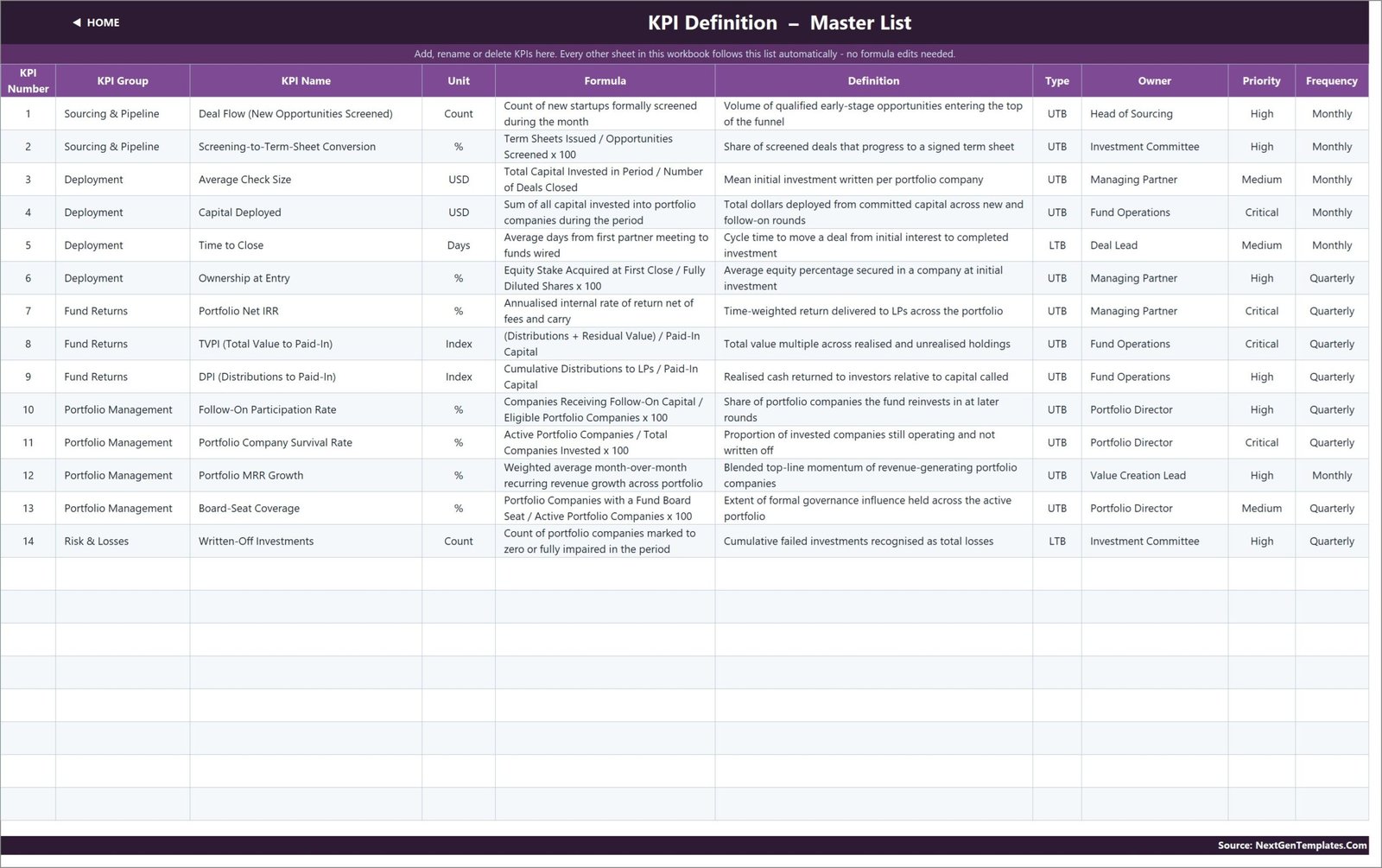Select the Index unit cell for TVPI

pyautogui.click(x=459, y=344)
